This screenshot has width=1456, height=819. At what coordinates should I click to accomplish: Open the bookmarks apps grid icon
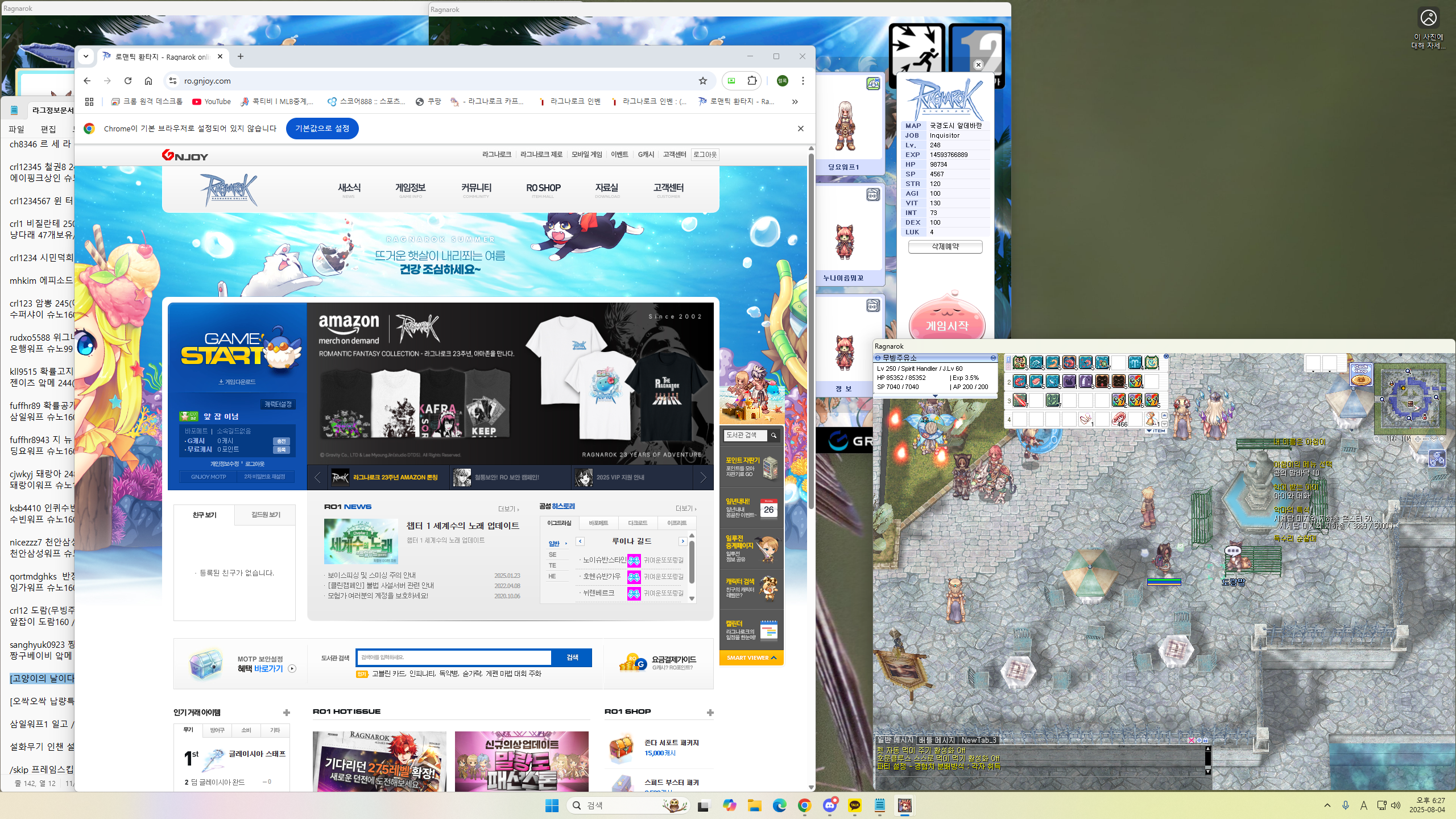(x=89, y=102)
